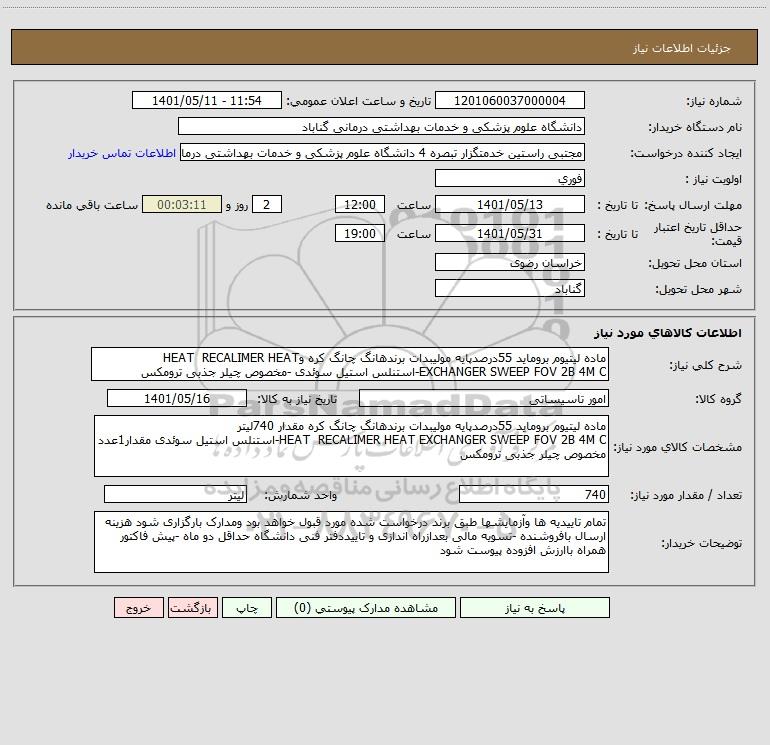Click the buyer organization name field
Image resolution: width=770 pixels, height=745 pixels.
pyautogui.click(x=381, y=127)
